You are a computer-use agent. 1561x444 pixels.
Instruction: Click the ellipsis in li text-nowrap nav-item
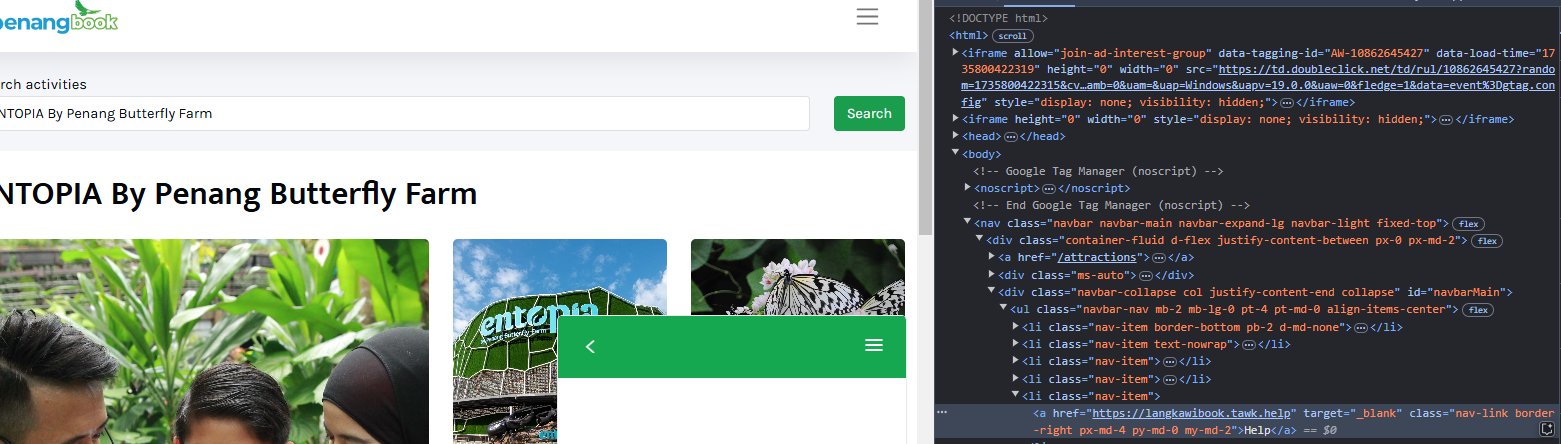pyautogui.click(x=1248, y=345)
